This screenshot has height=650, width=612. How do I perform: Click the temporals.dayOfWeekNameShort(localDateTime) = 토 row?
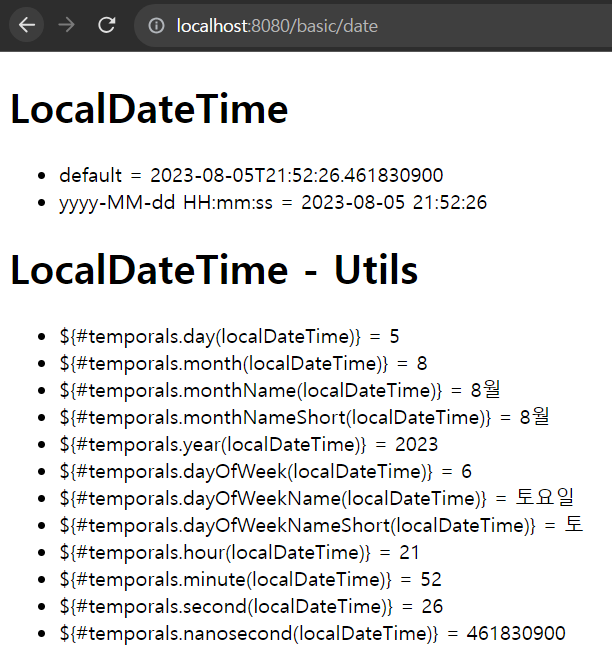[x=321, y=525]
